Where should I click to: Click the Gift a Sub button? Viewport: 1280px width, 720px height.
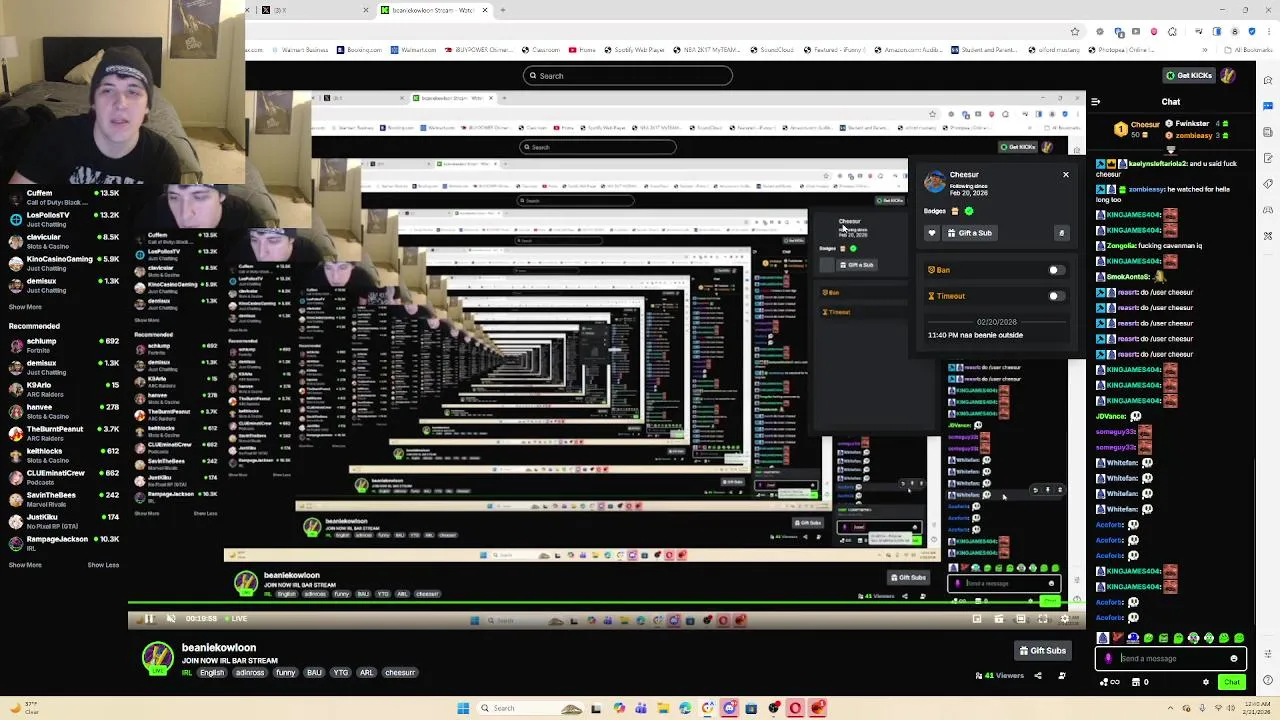(970, 233)
